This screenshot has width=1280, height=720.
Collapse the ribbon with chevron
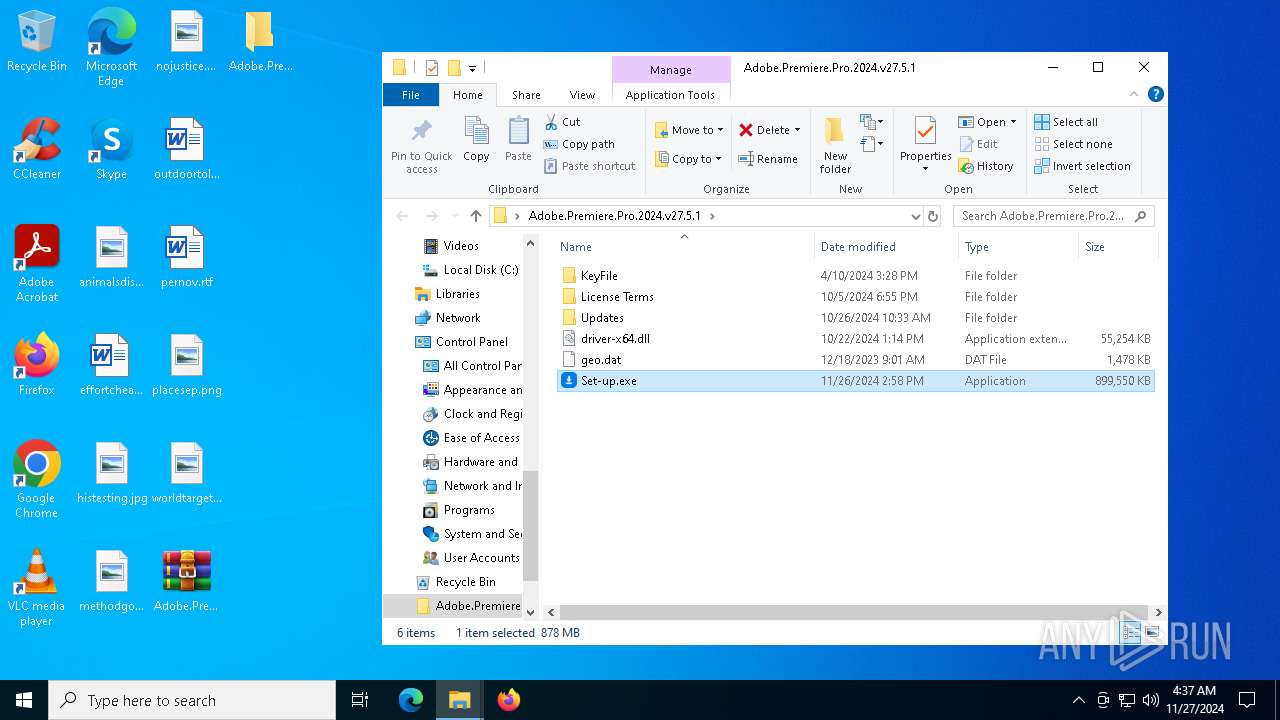click(x=1134, y=95)
